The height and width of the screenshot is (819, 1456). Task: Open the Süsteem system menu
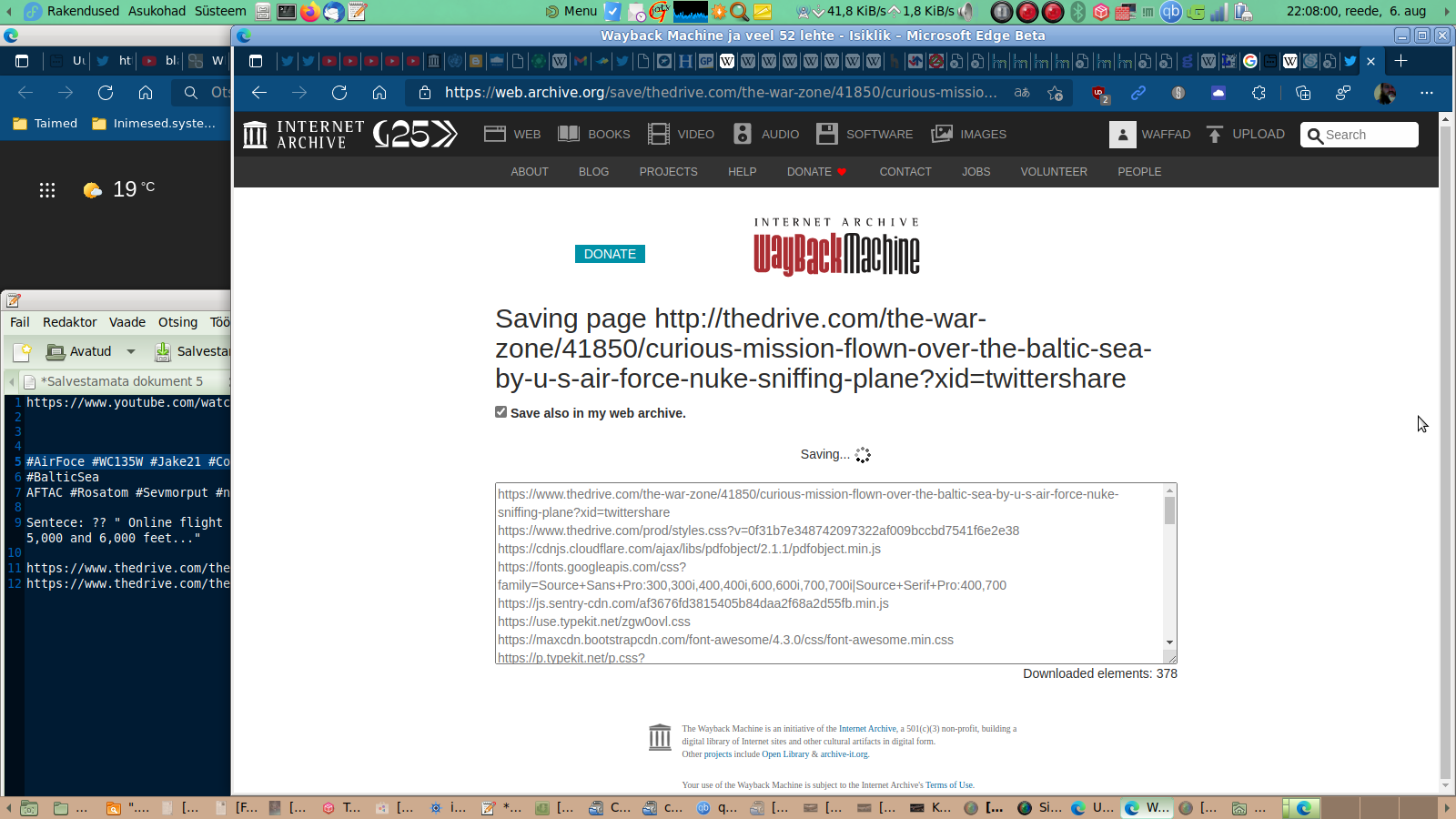220,11
